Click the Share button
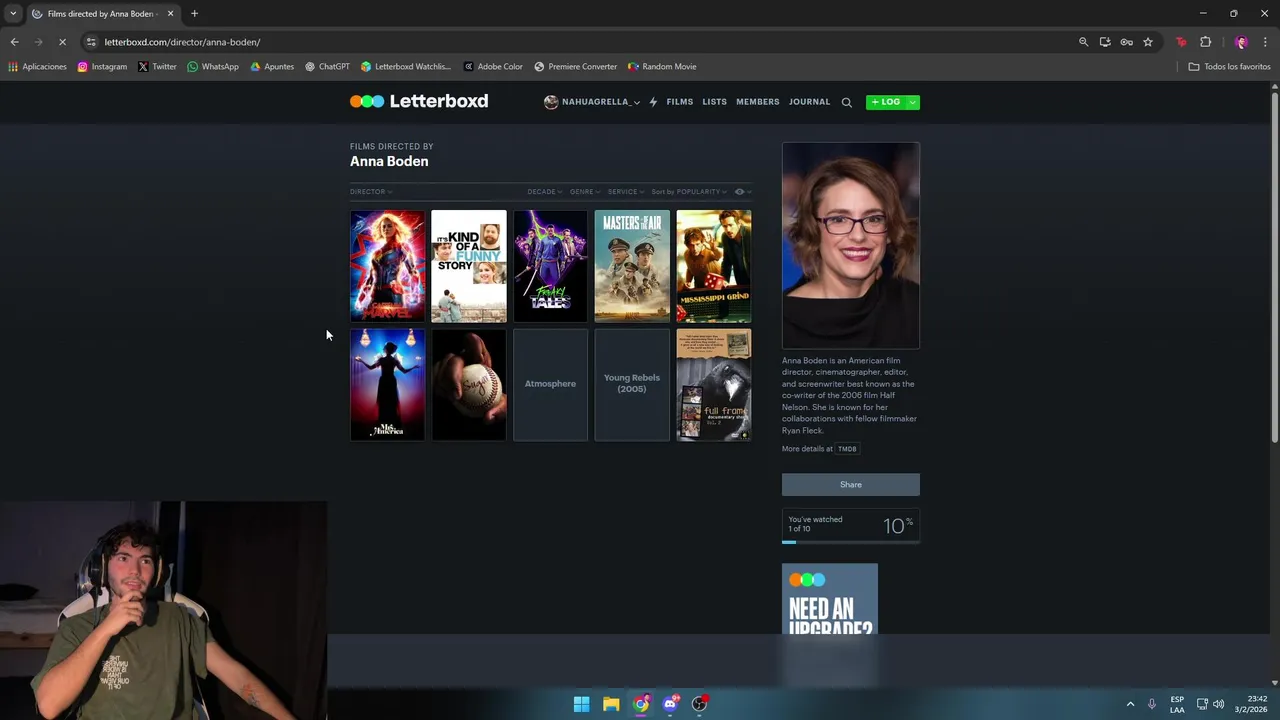The width and height of the screenshot is (1280, 720). coord(851,484)
